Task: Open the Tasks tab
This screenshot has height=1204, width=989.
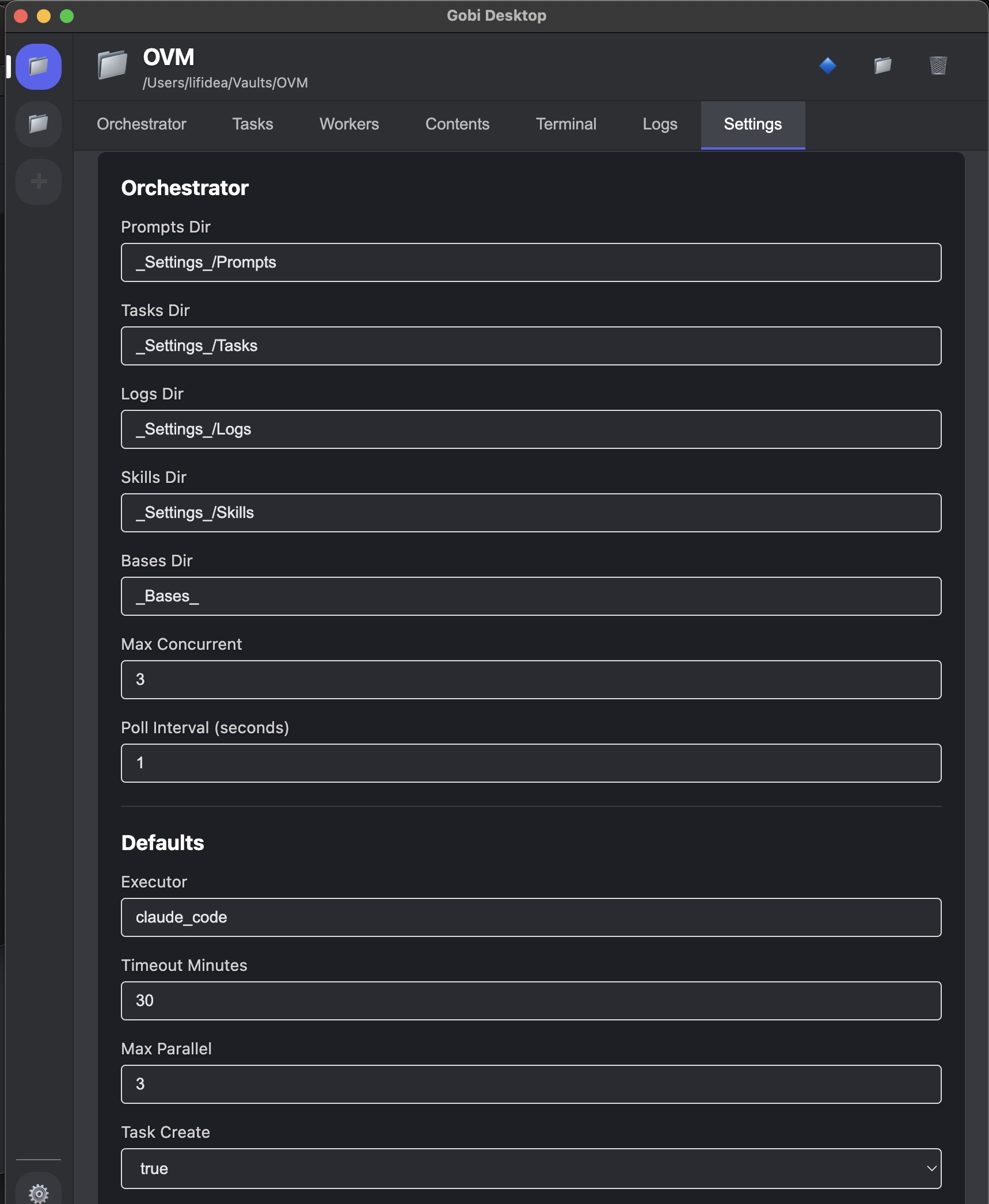Action: tap(252, 124)
